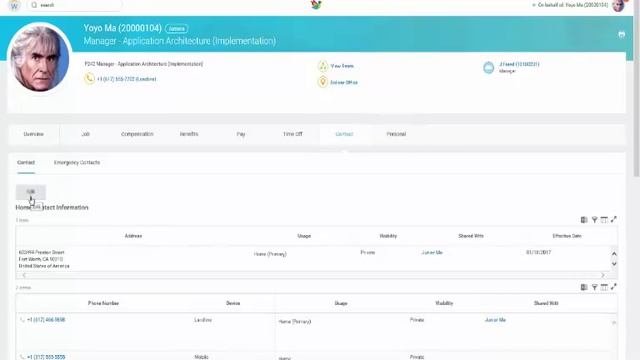
Task: Open the office location link
Action: [344, 82]
